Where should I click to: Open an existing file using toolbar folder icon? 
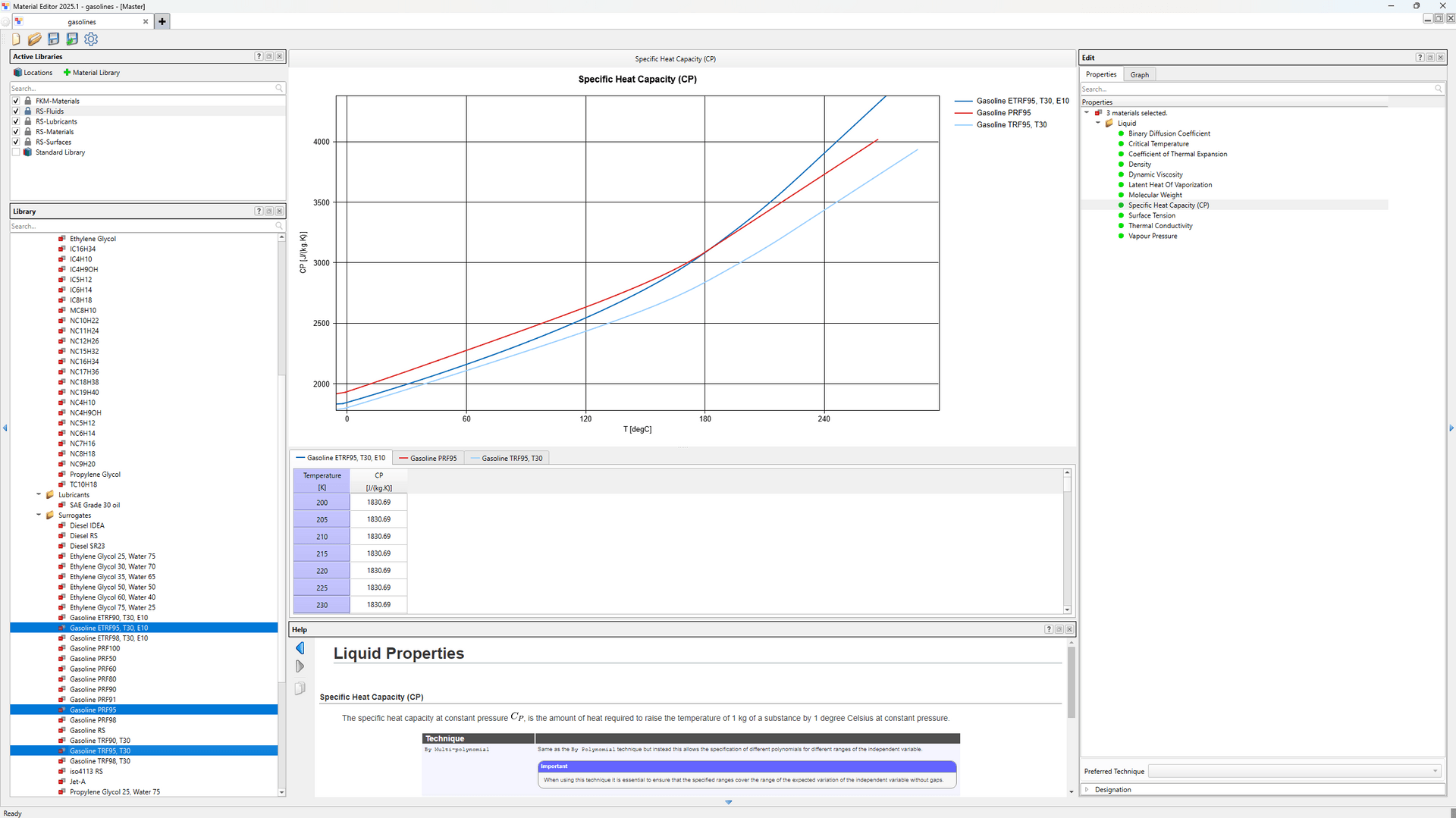34,39
